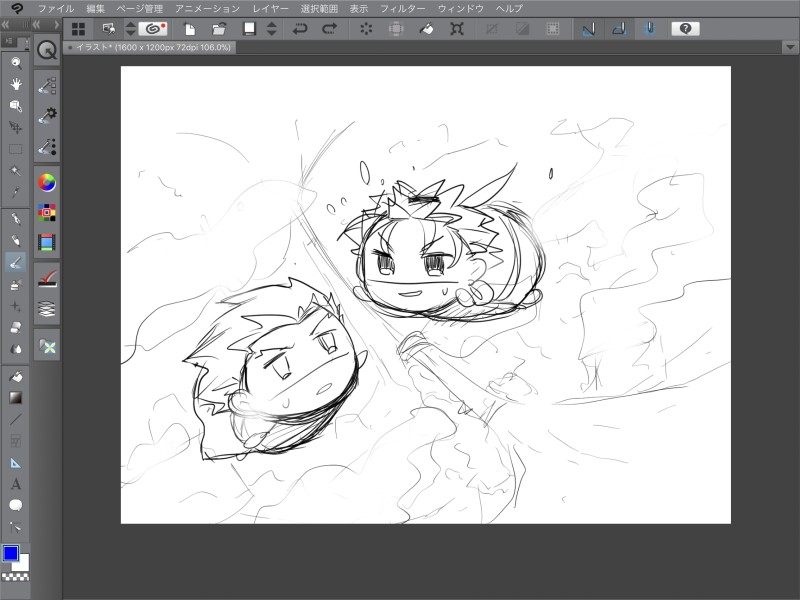The image size is (800, 600).
Task: Redo the undone action
Action: pyautogui.click(x=330, y=29)
